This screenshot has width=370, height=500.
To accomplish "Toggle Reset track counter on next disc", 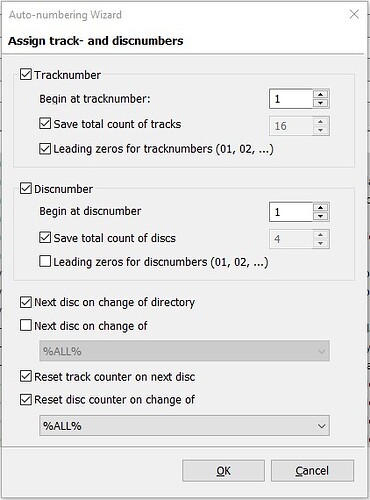I will 26,376.
